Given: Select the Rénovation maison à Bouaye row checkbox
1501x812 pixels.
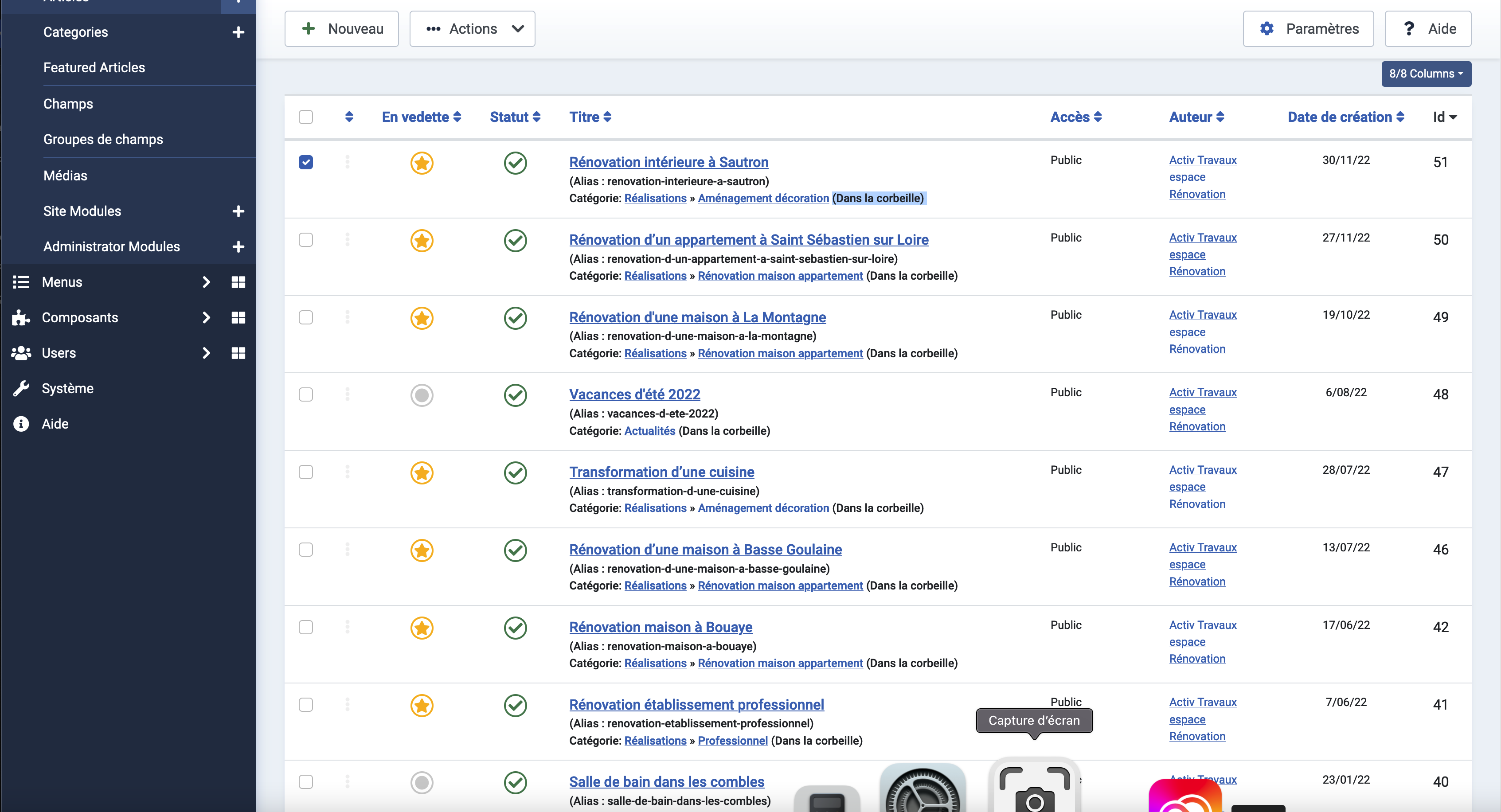Looking at the screenshot, I should click(305, 627).
